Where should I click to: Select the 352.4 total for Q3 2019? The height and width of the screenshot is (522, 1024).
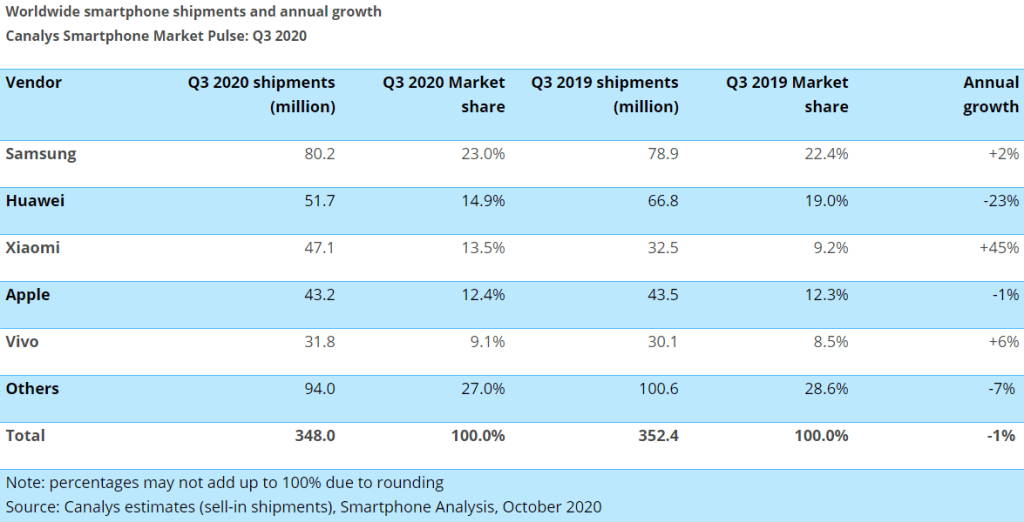(658, 436)
